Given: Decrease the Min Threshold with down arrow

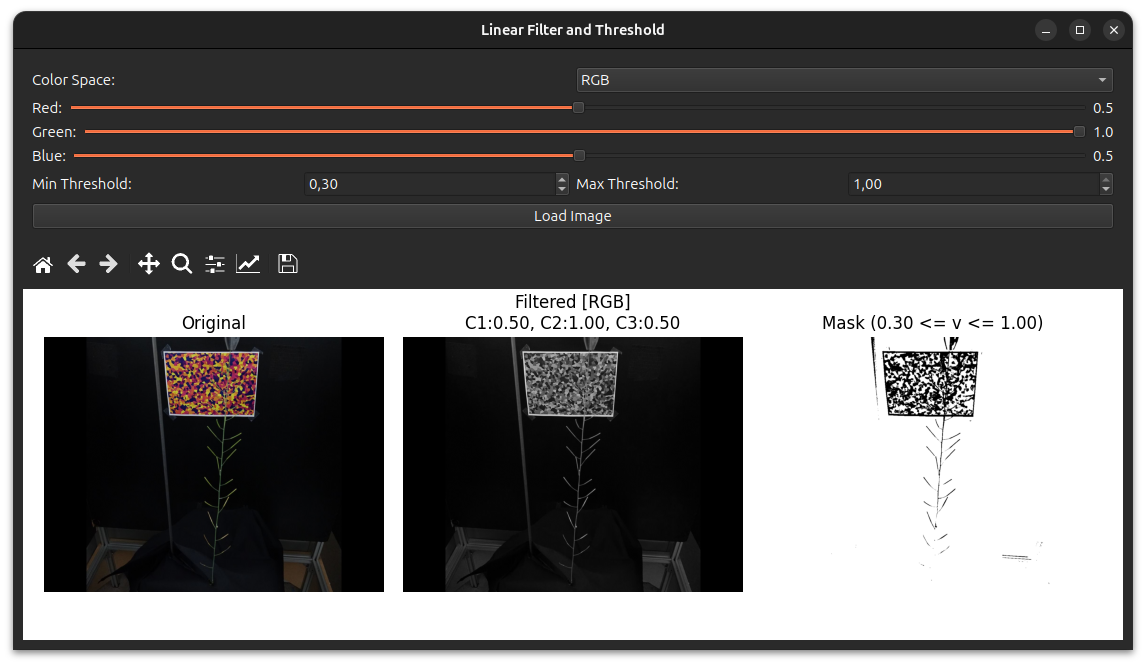Looking at the screenshot, I should pos(561,189).
